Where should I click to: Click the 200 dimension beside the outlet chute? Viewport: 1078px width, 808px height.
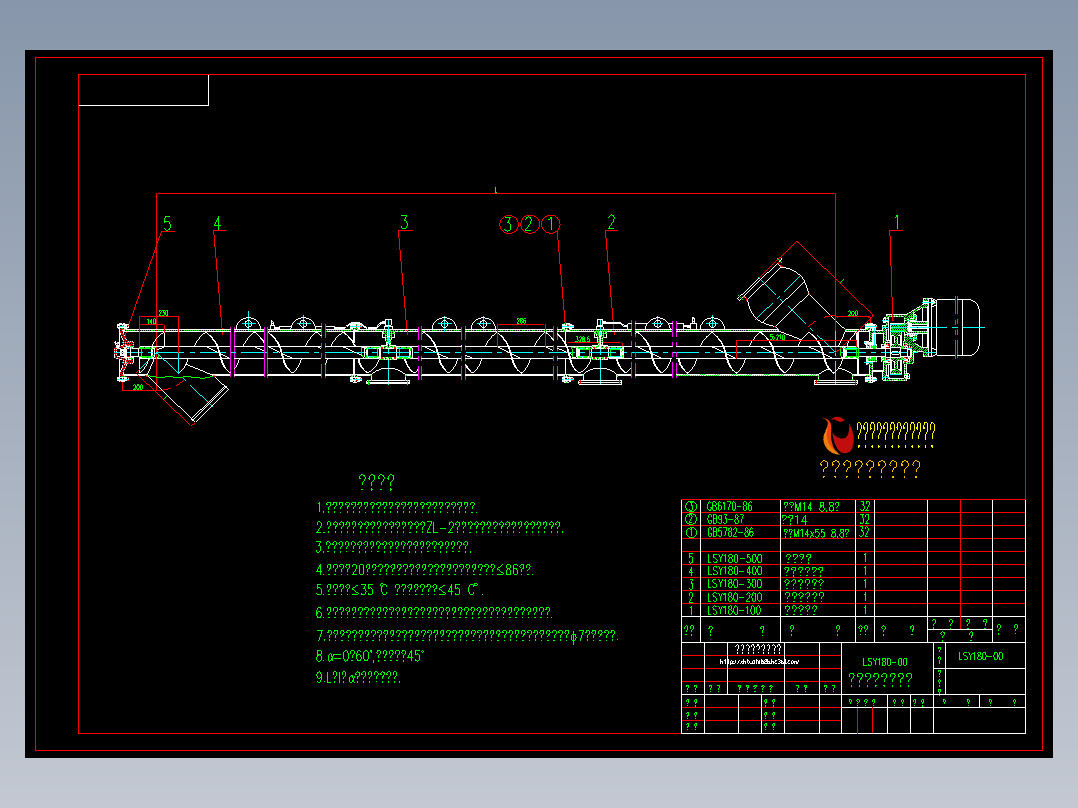pos(138,387)
